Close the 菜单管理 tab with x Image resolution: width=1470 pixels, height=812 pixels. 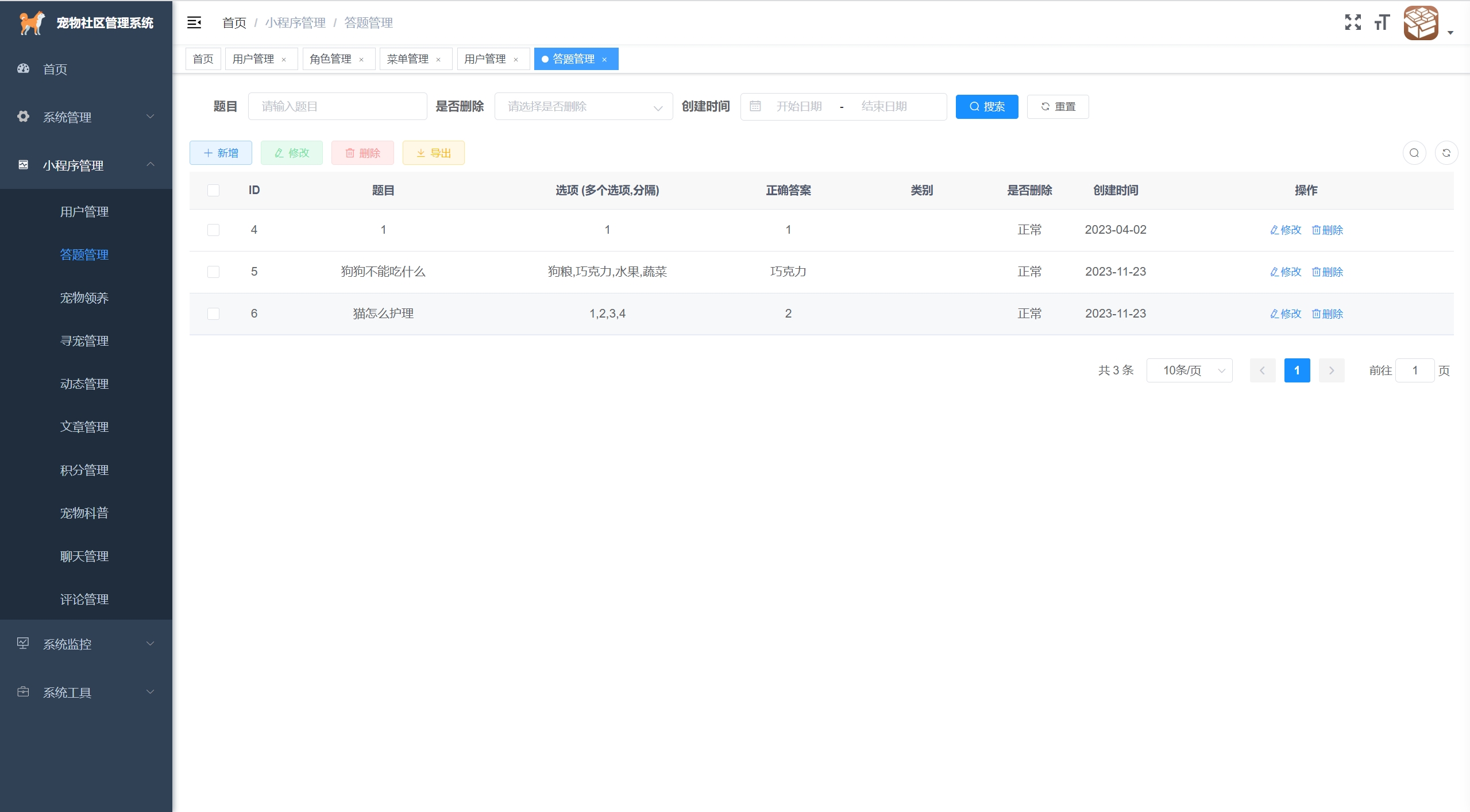438,59
